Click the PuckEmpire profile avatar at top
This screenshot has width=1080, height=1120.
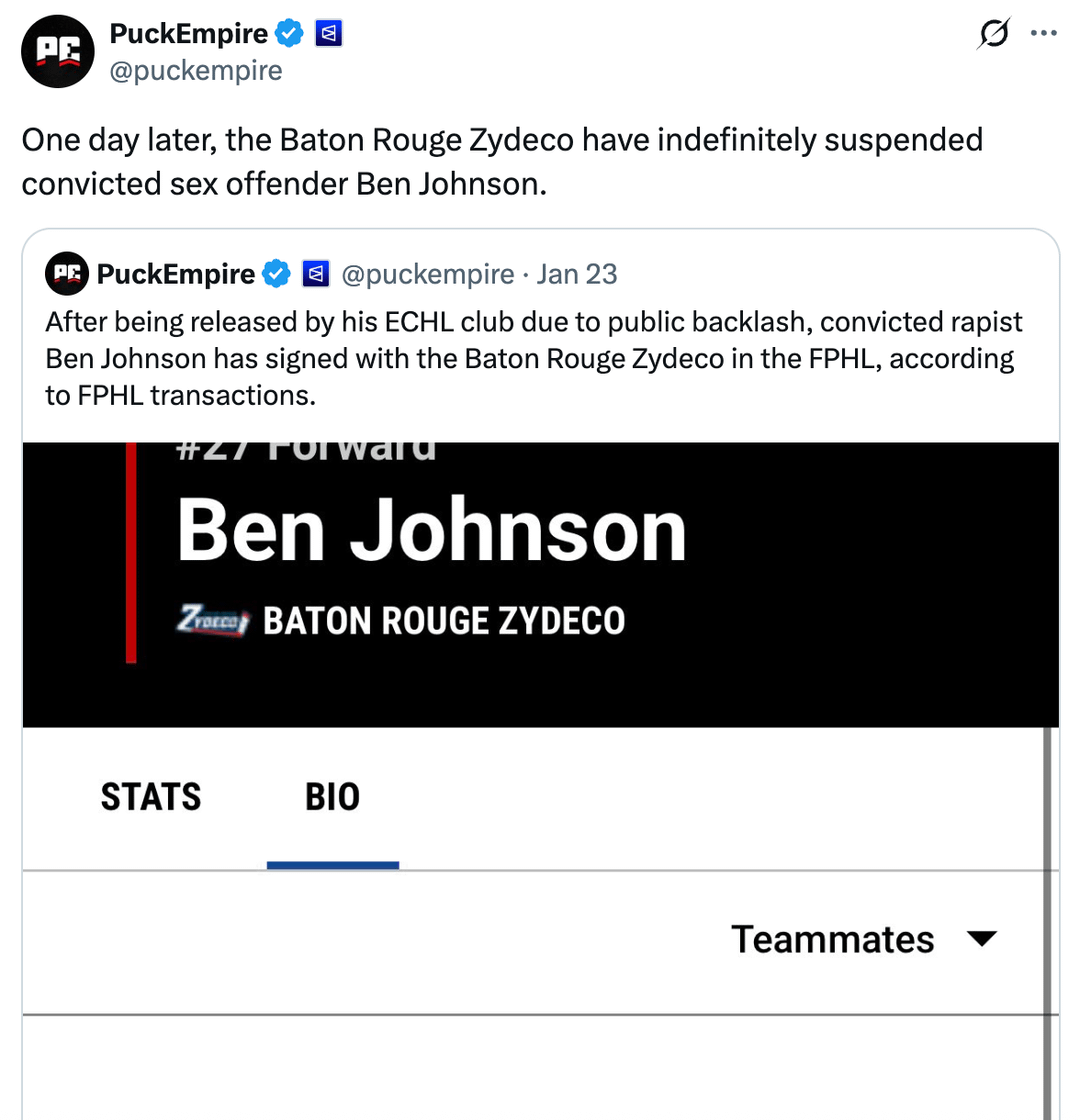(58, 53)
